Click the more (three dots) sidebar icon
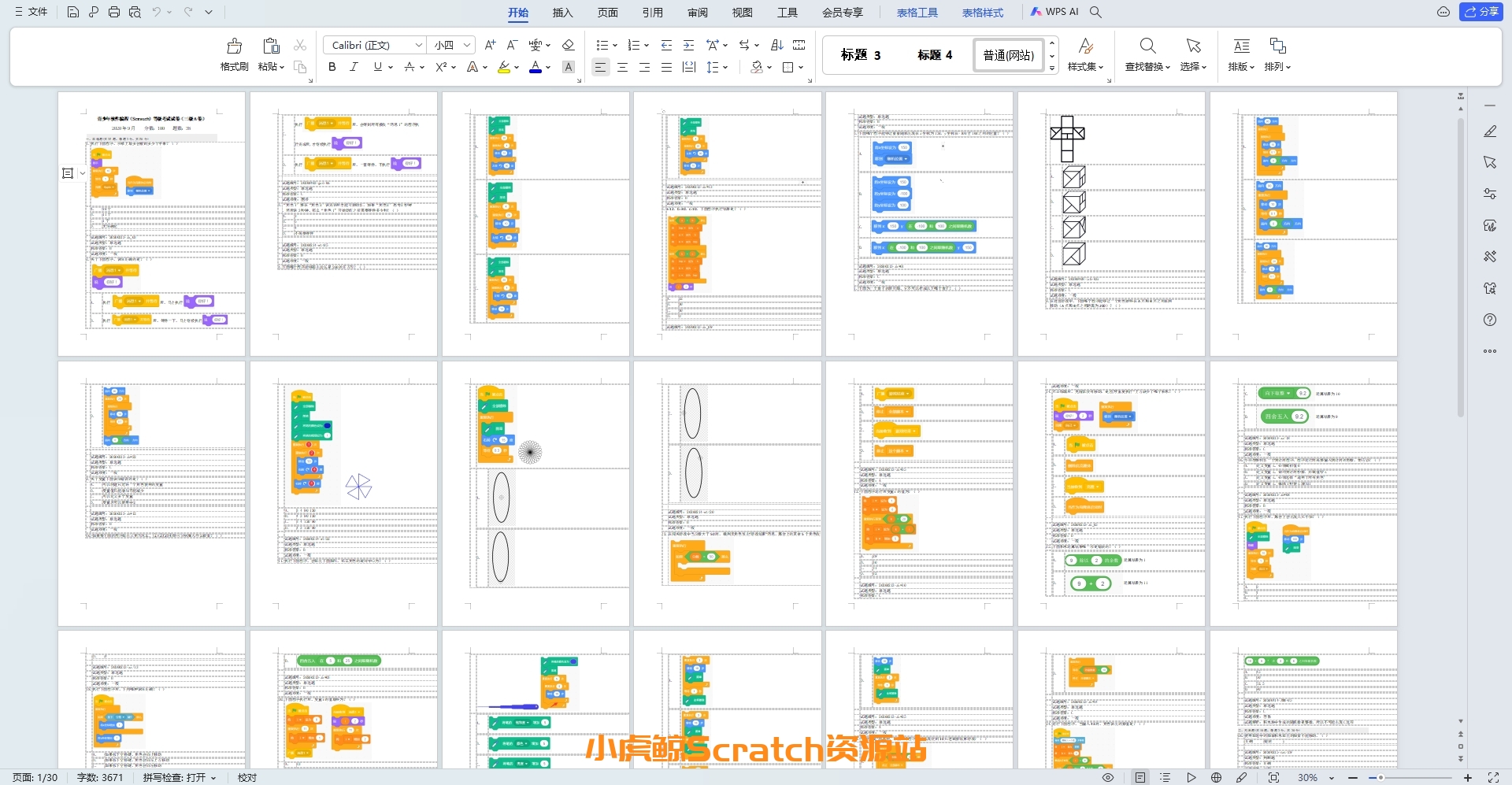 point(1490,351)
